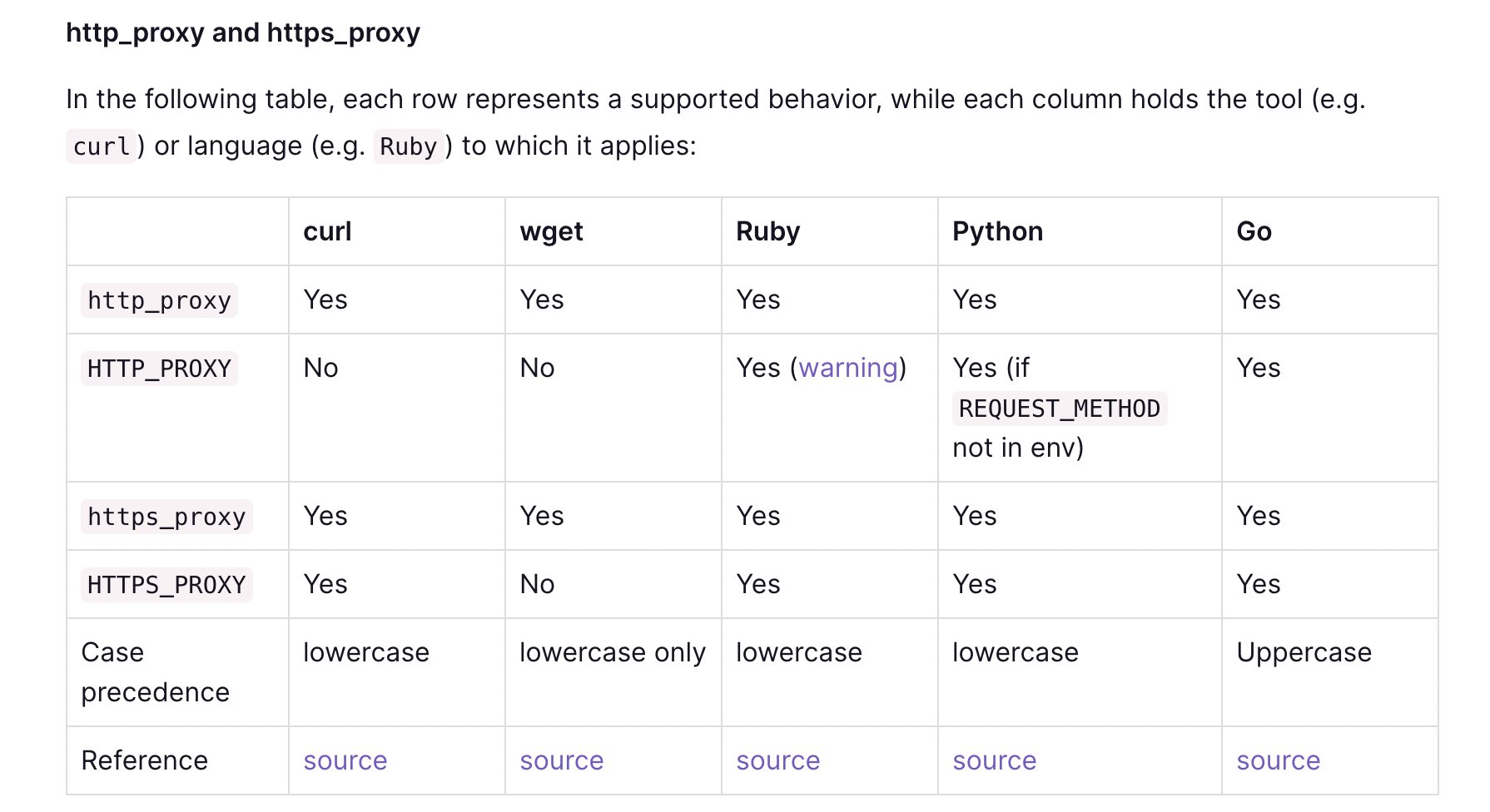This screenshot has height=812, width=1490.
Task: Click the lowercase http_proxy row label
Action: point(159,300)
